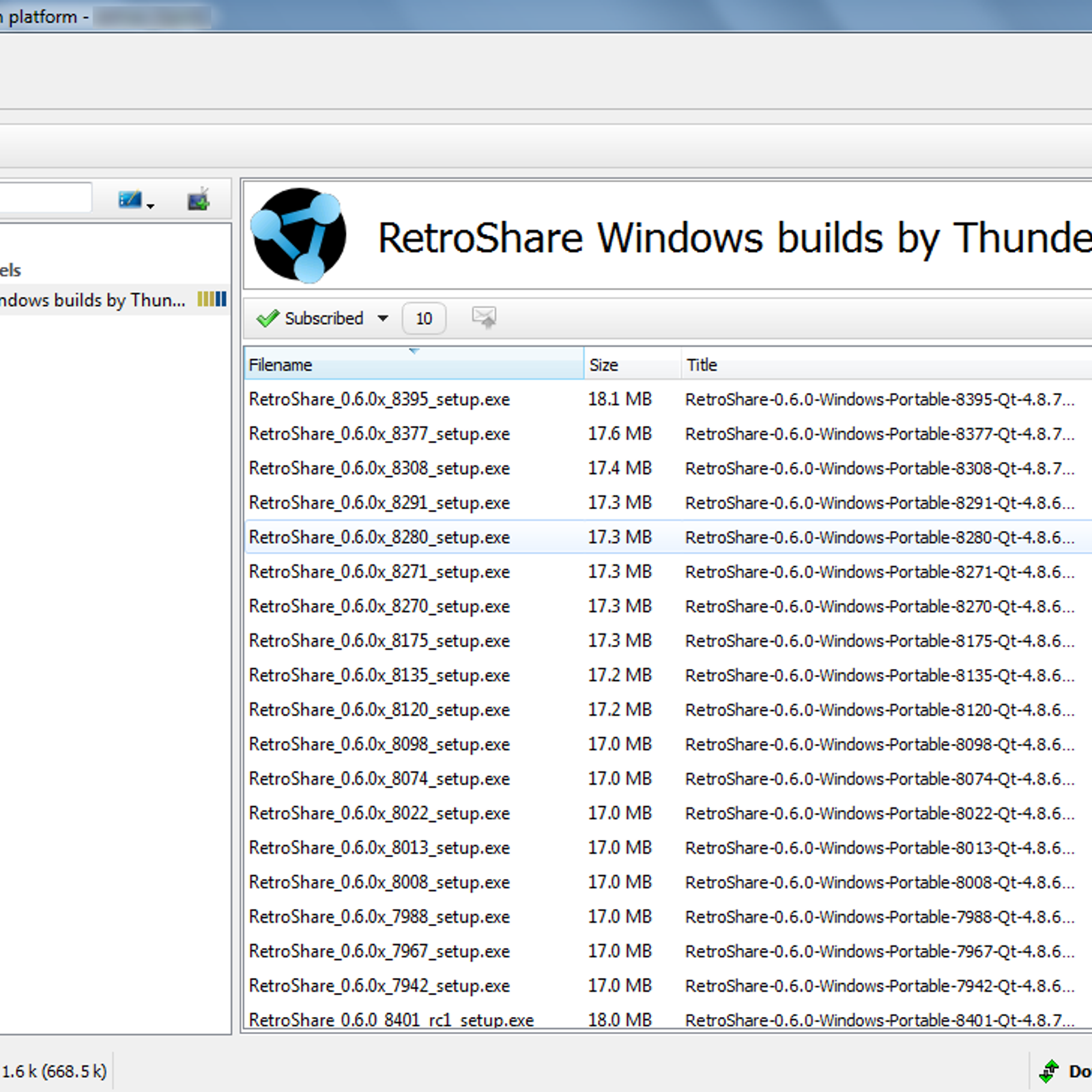1092x1092 pixels.
Task: Sort by the Title column header
Action: (887, 364)
